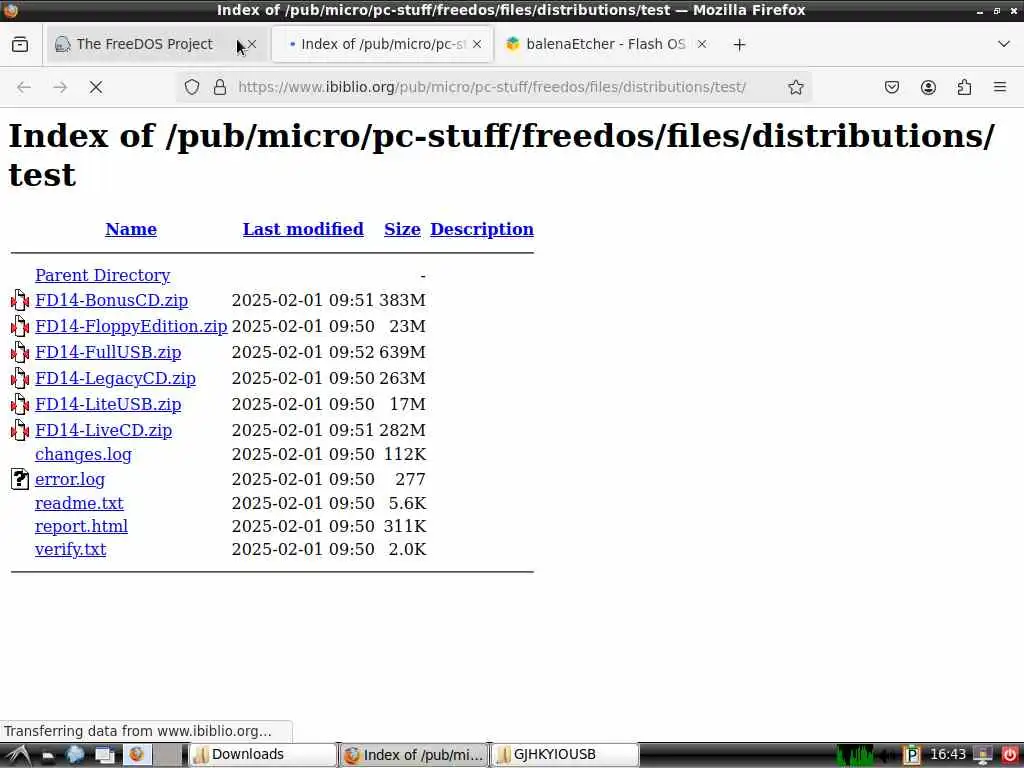Open the verify.txt link
This screenshot has height=768, width=1024.
[x=71, y=549]
